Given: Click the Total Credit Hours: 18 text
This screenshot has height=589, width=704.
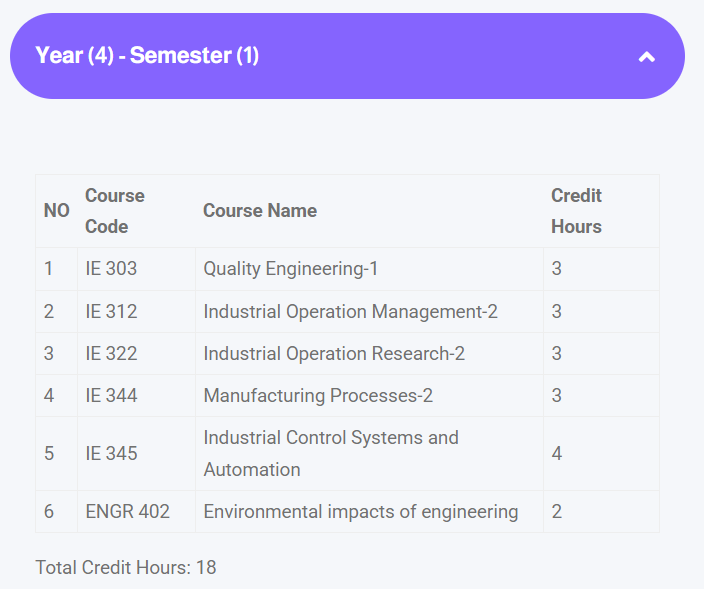Looking at the screenshot, I should (x=125, y=568).
